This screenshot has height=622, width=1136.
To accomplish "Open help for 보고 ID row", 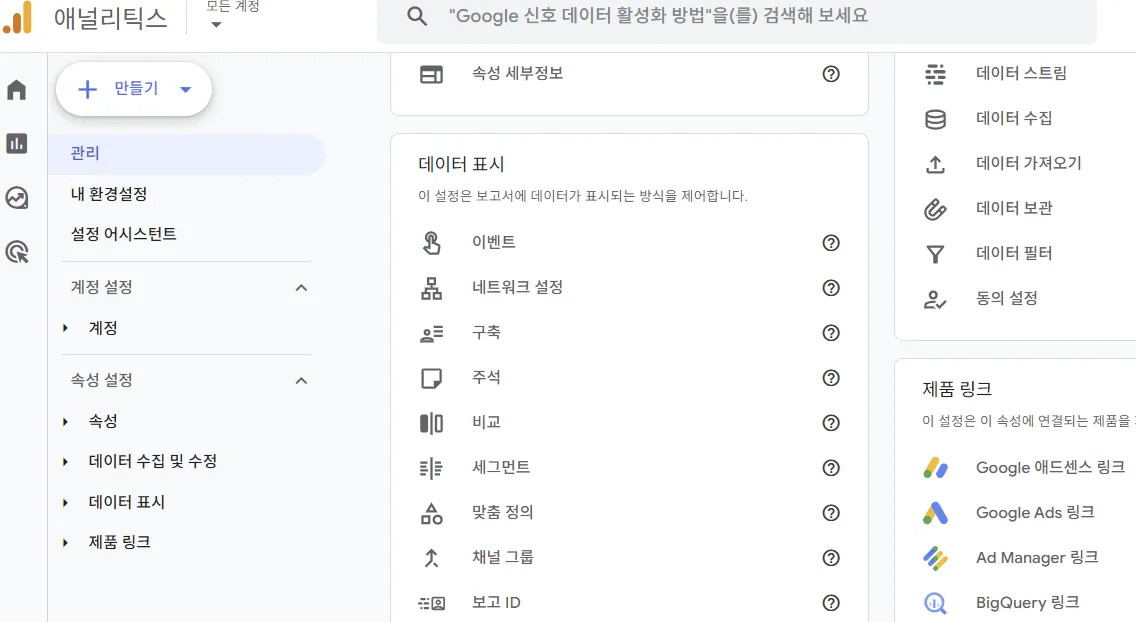I will [x=831, y=602].
